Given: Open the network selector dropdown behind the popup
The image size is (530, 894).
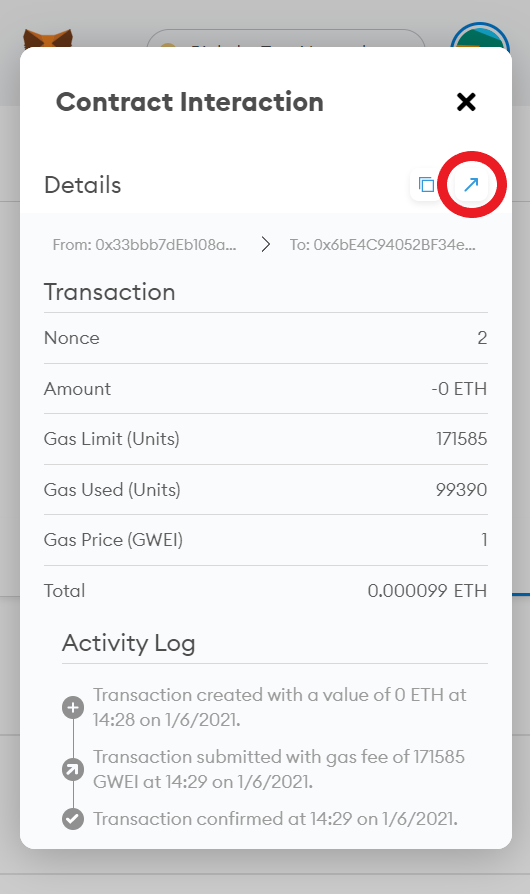Looking at the screenshot, I should tap(286, 39).
